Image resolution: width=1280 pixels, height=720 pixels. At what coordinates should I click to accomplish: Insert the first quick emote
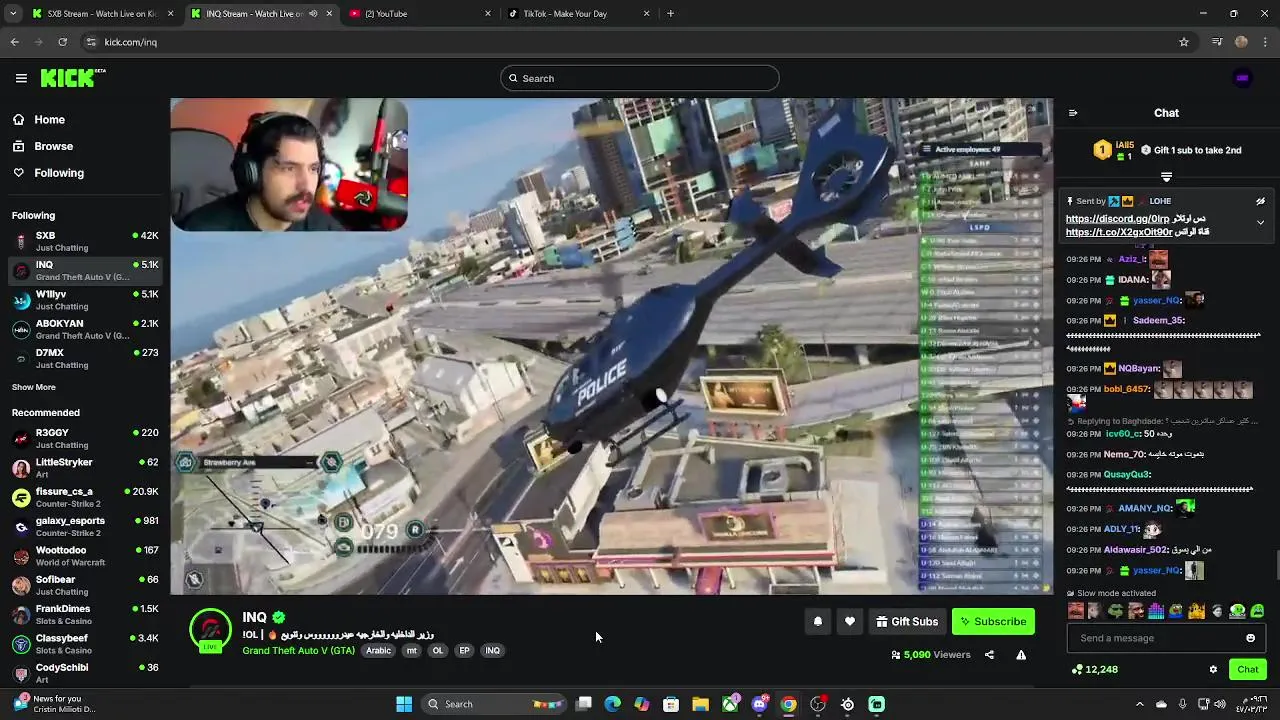click(1076, 611)
